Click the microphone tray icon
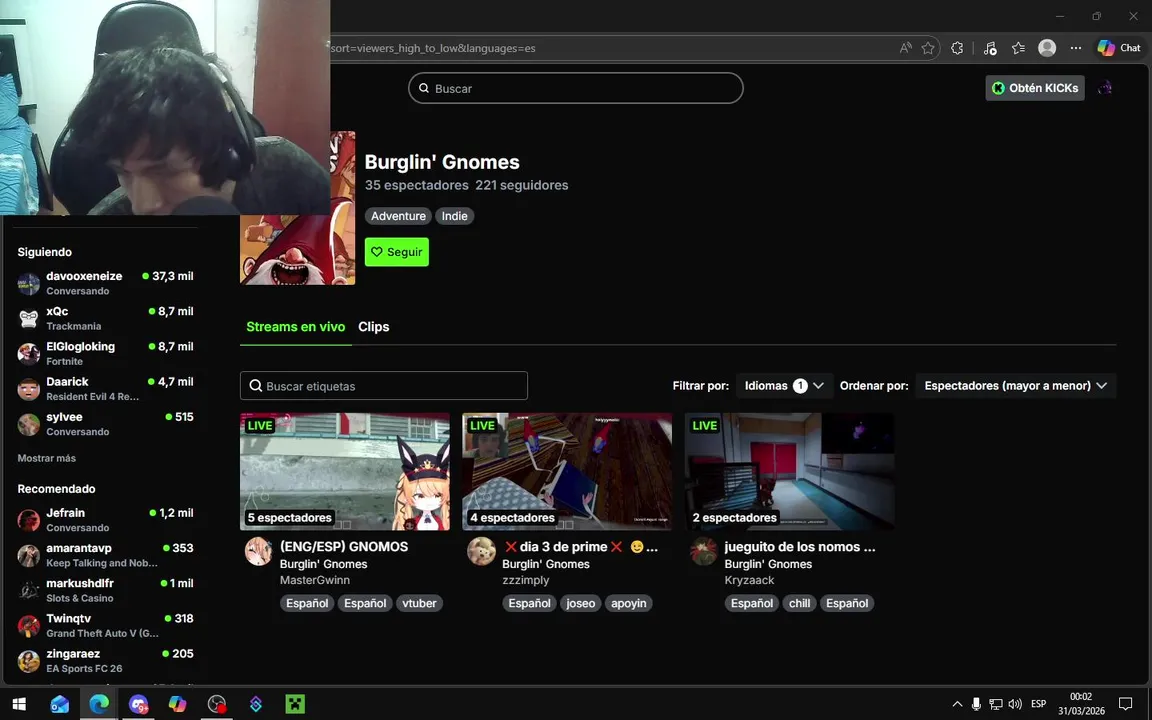The image size is (1152, 720). (x=976, y=704)
